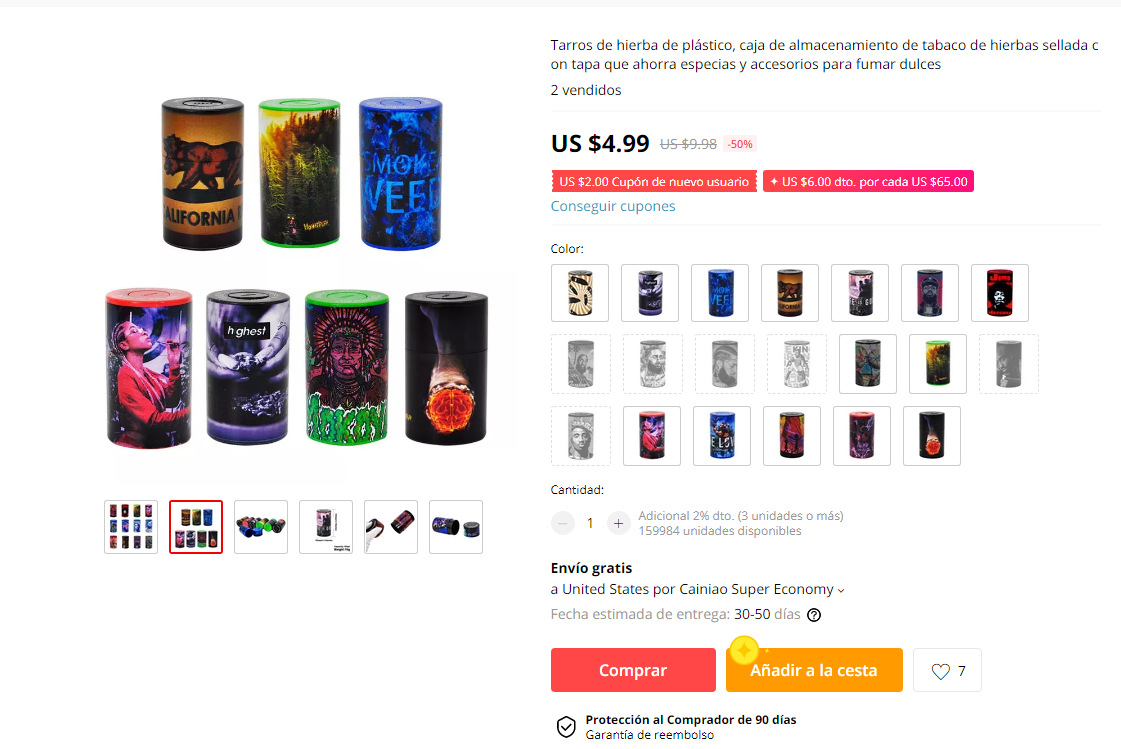Expand Cainiao Super Economy shipping dropdown

pos(841,590)
